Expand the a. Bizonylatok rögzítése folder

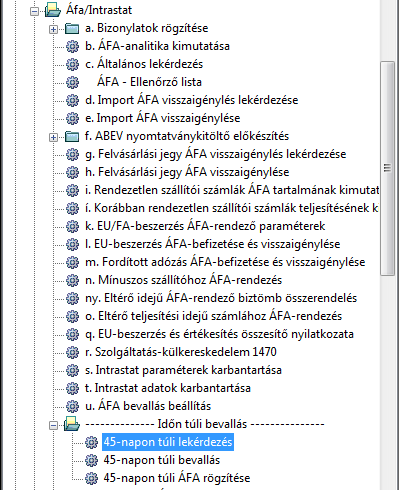(x=53, y=29)
